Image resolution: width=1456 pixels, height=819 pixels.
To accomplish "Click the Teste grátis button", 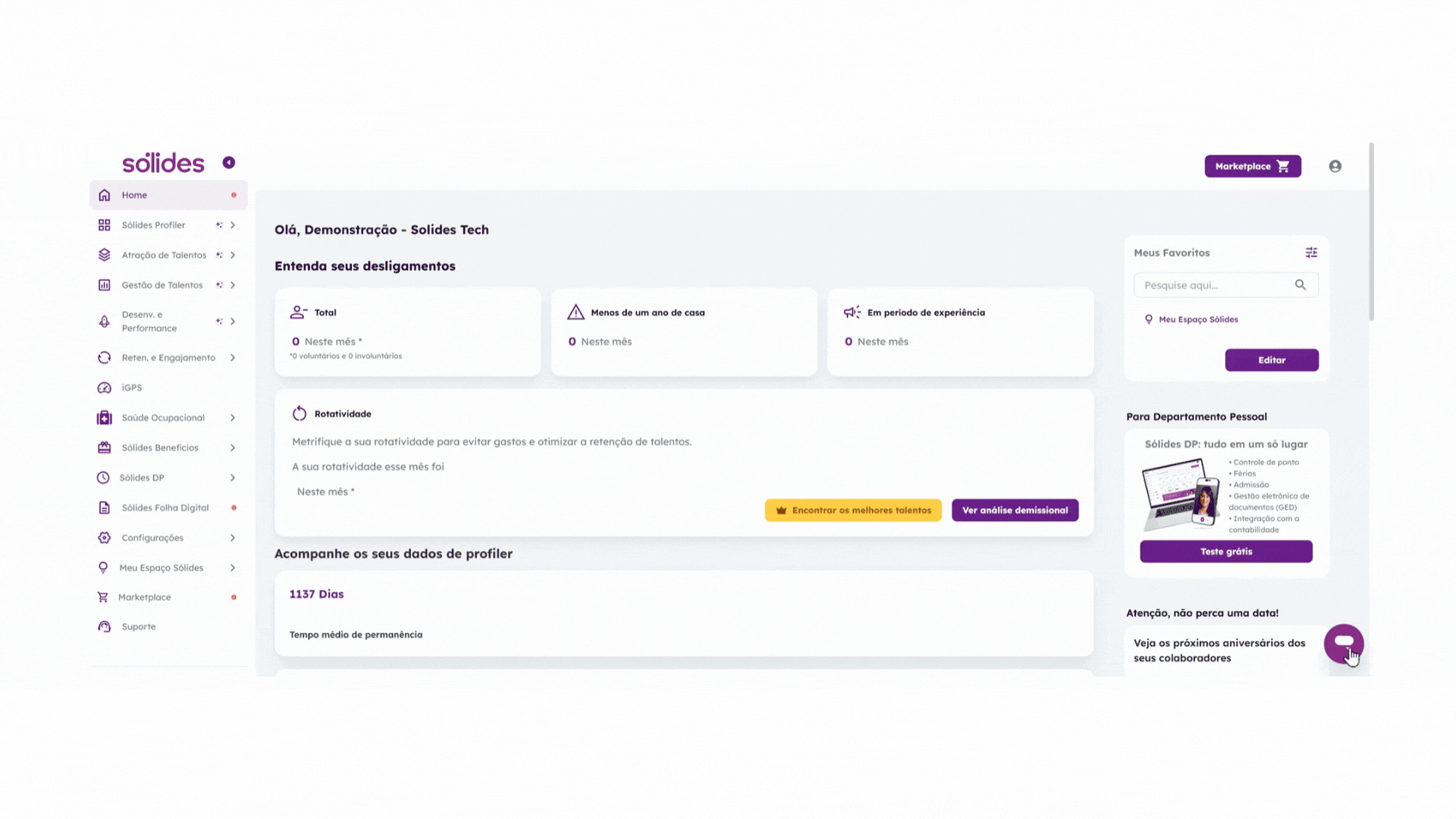I will [x=1226, y=551].
